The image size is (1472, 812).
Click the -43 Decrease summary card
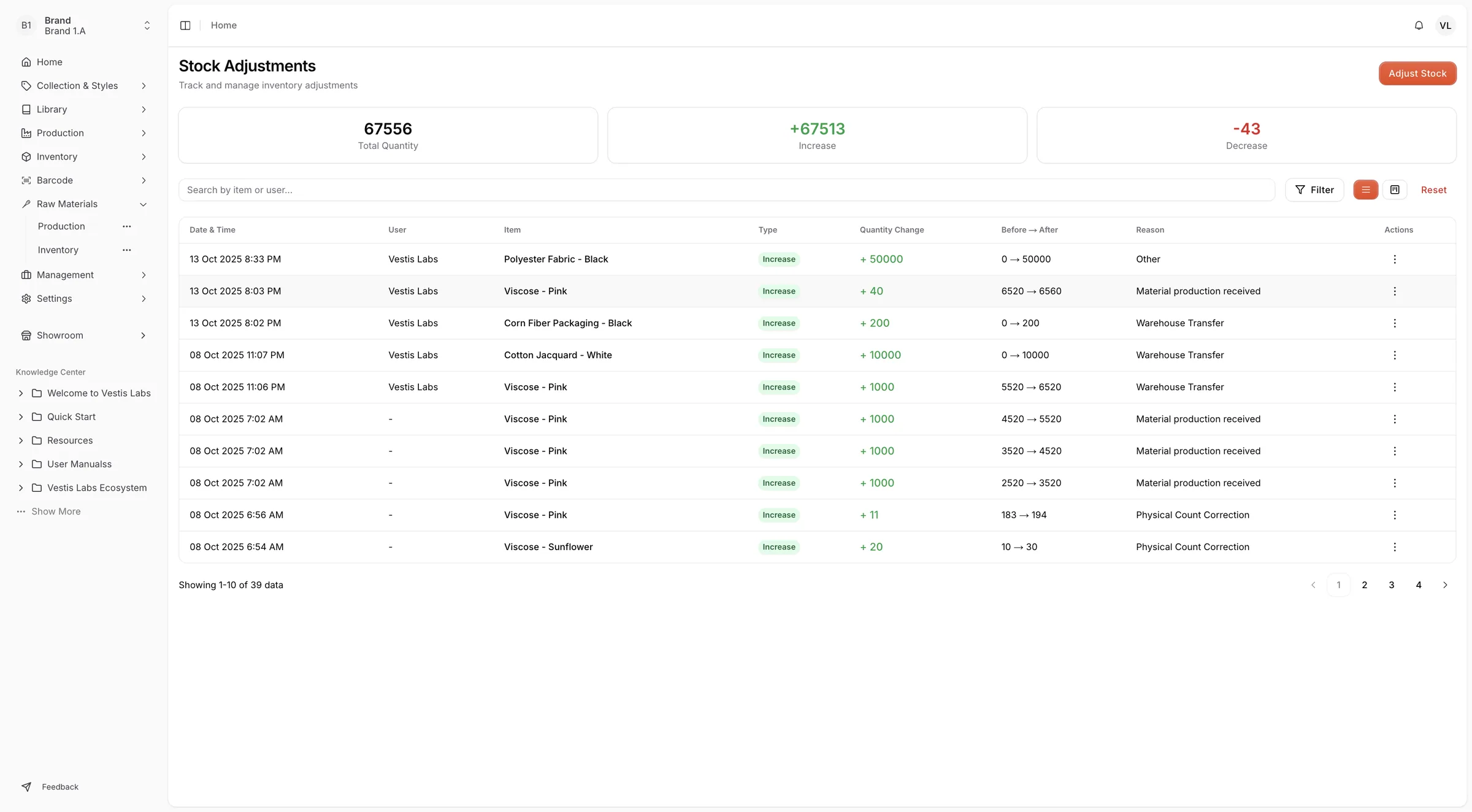(x=1246, y=136)
